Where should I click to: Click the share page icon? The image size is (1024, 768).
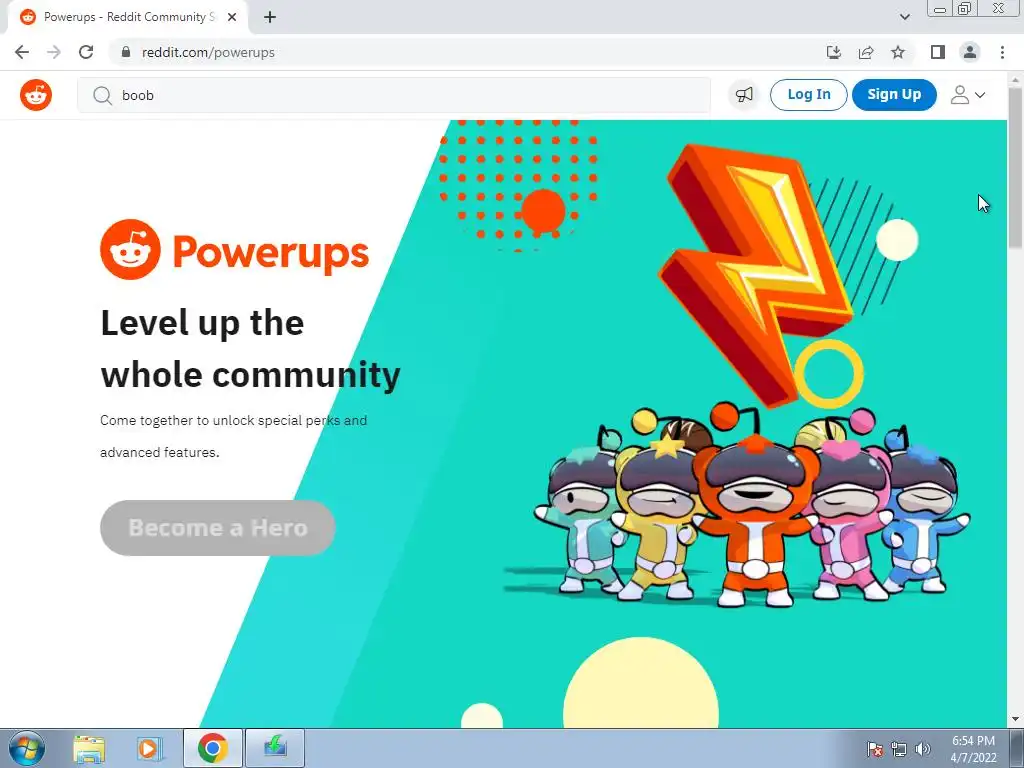[866, 52]
